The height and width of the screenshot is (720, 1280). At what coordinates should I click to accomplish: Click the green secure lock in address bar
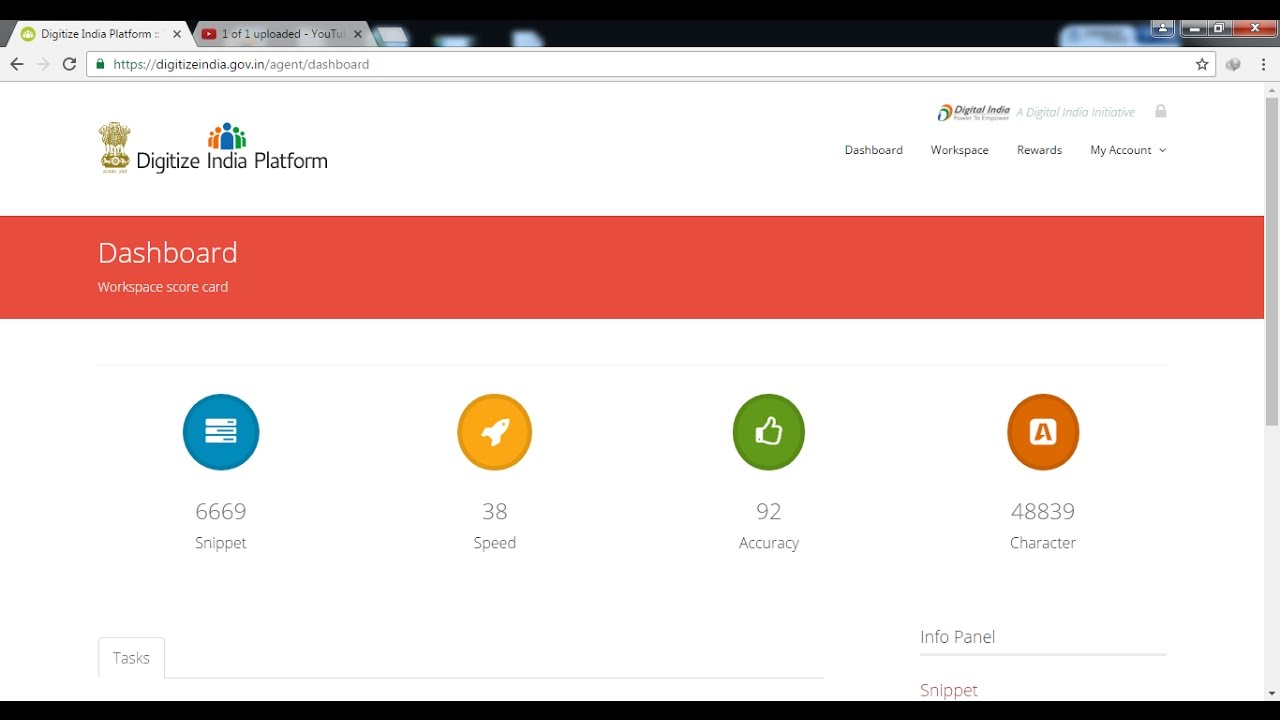(x=100, y=64)
